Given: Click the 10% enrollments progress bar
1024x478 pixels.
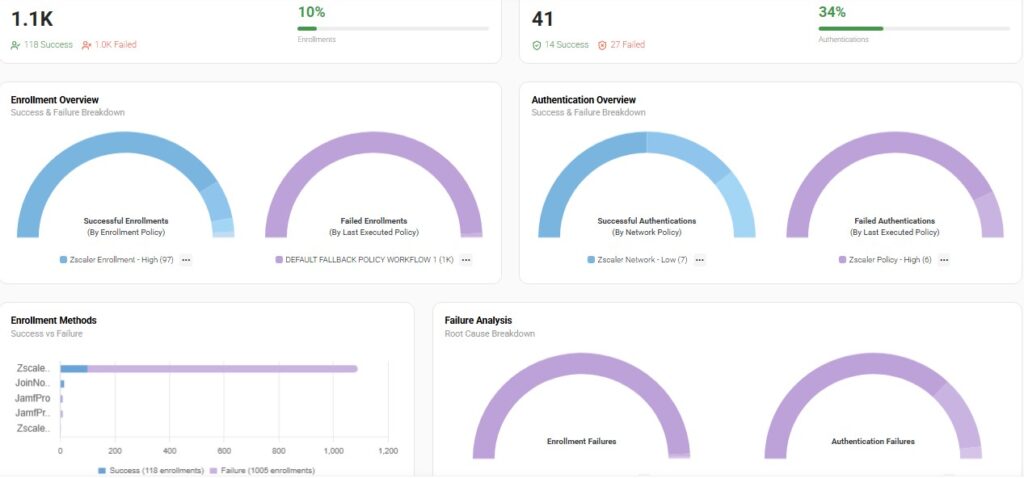Looking at the screenshot, I should (392, 28).
